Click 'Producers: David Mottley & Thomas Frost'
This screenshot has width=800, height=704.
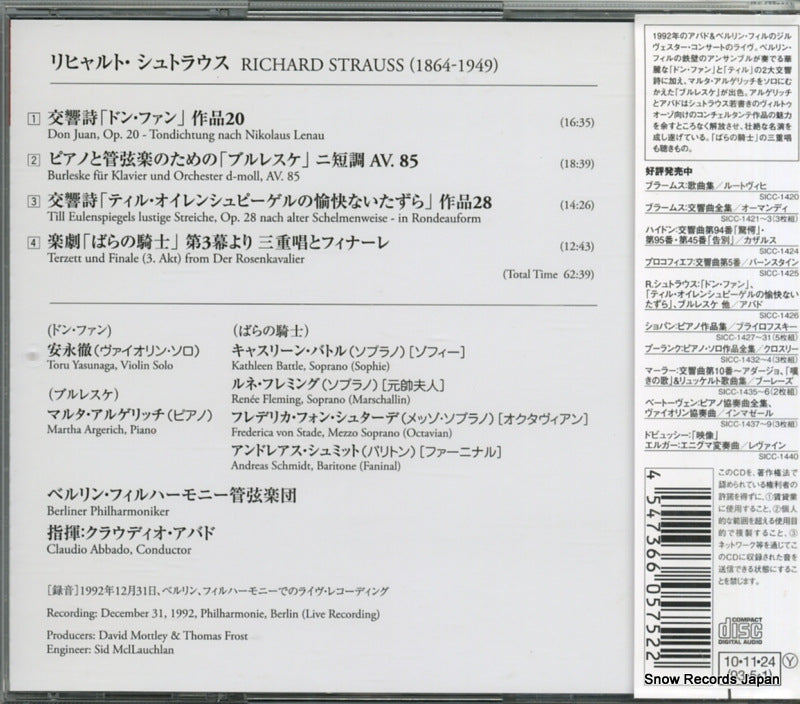147,636
